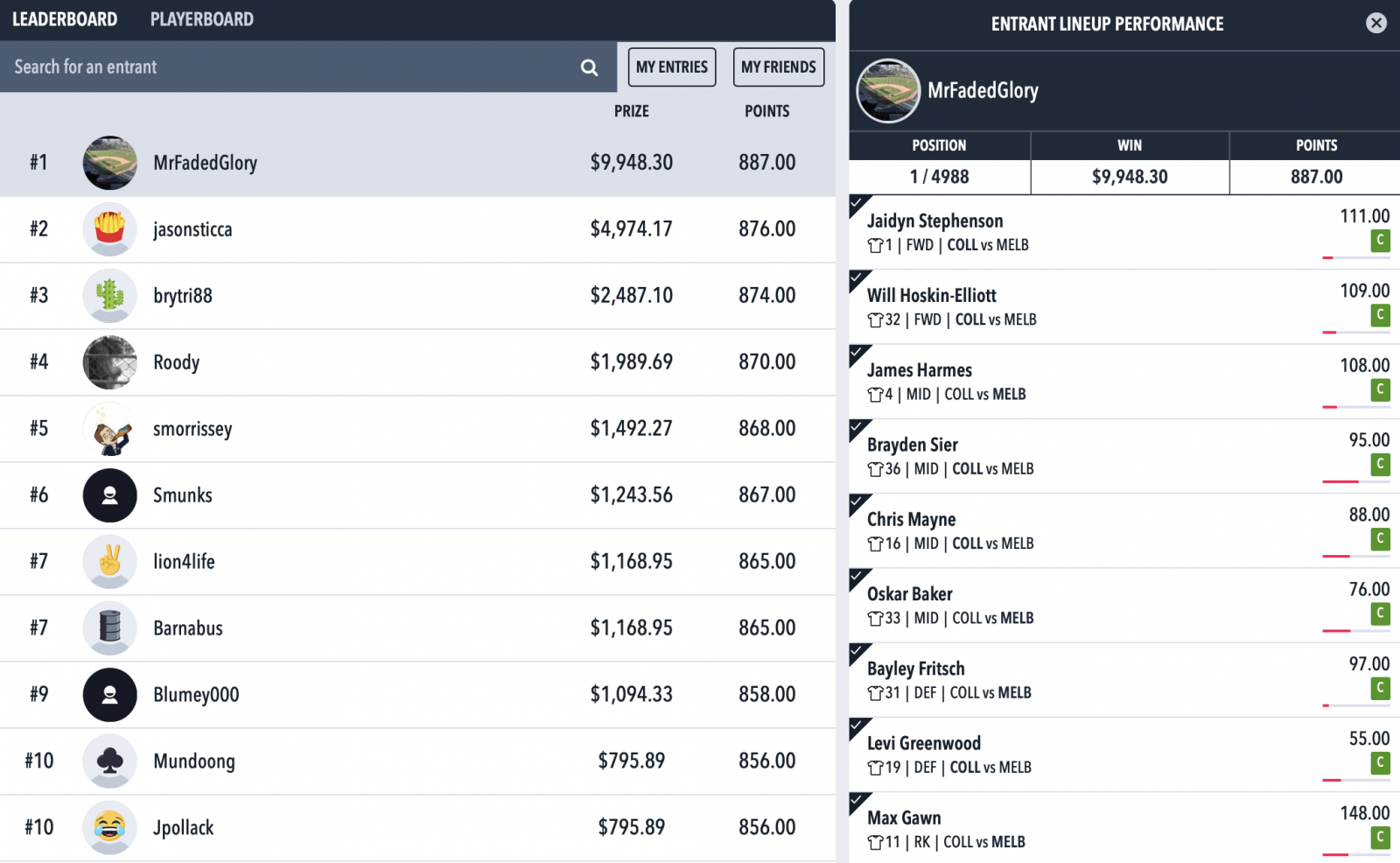The width and height of the screenshot is (1400, 863).
Task: Click the jersey number icon for Jaidyn Stephenson
Action: pos(875,246)
